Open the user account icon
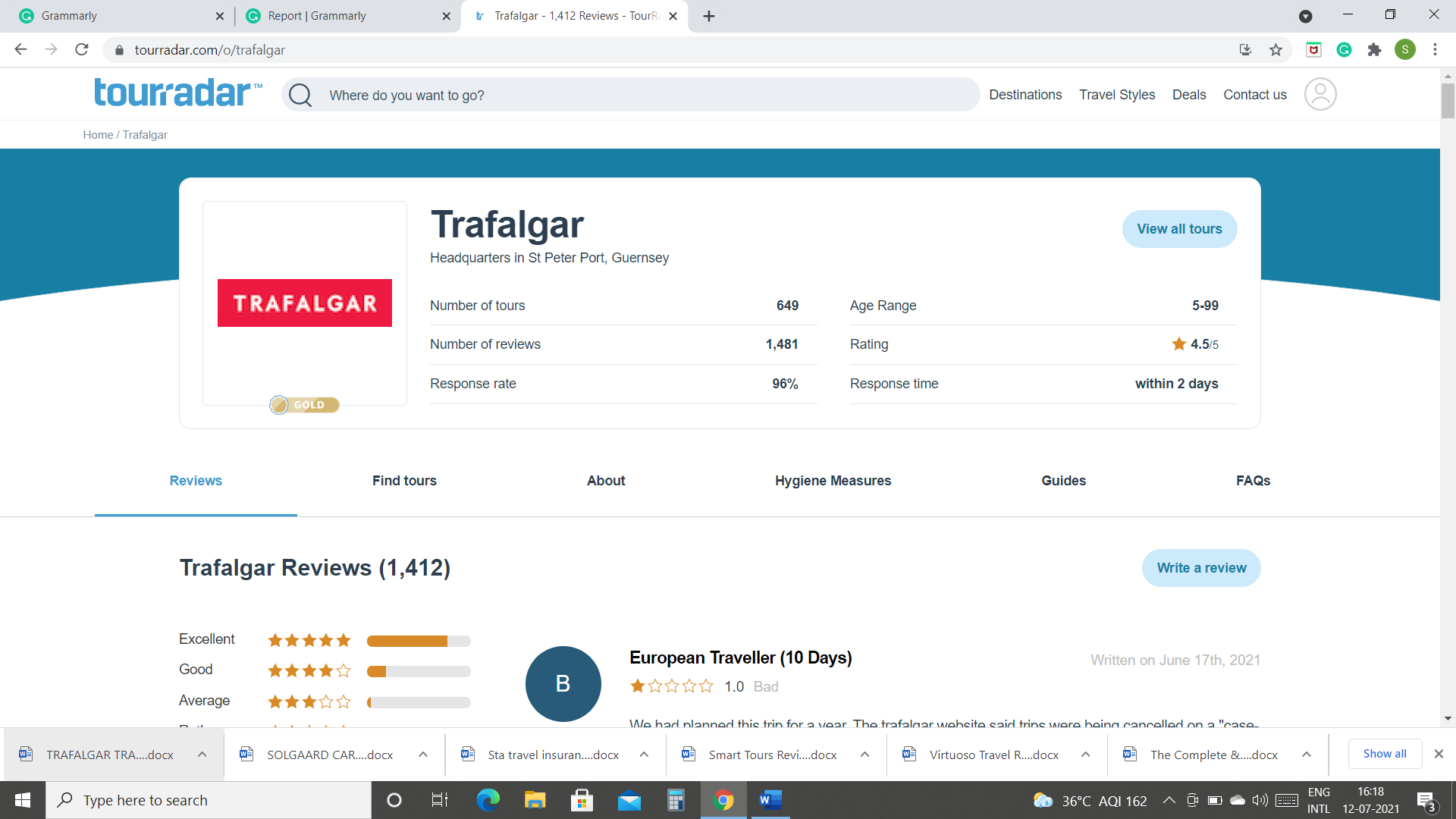 click(1319, 95)
